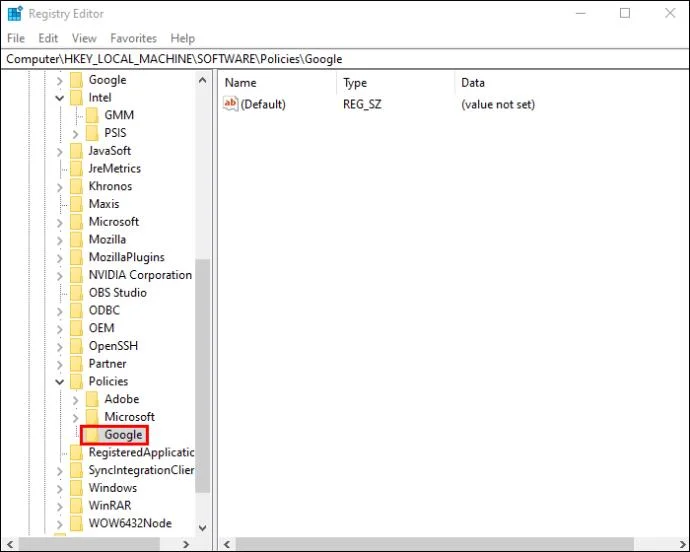Open the Favorites menu

pyautogui.click(x=133, y=38)
